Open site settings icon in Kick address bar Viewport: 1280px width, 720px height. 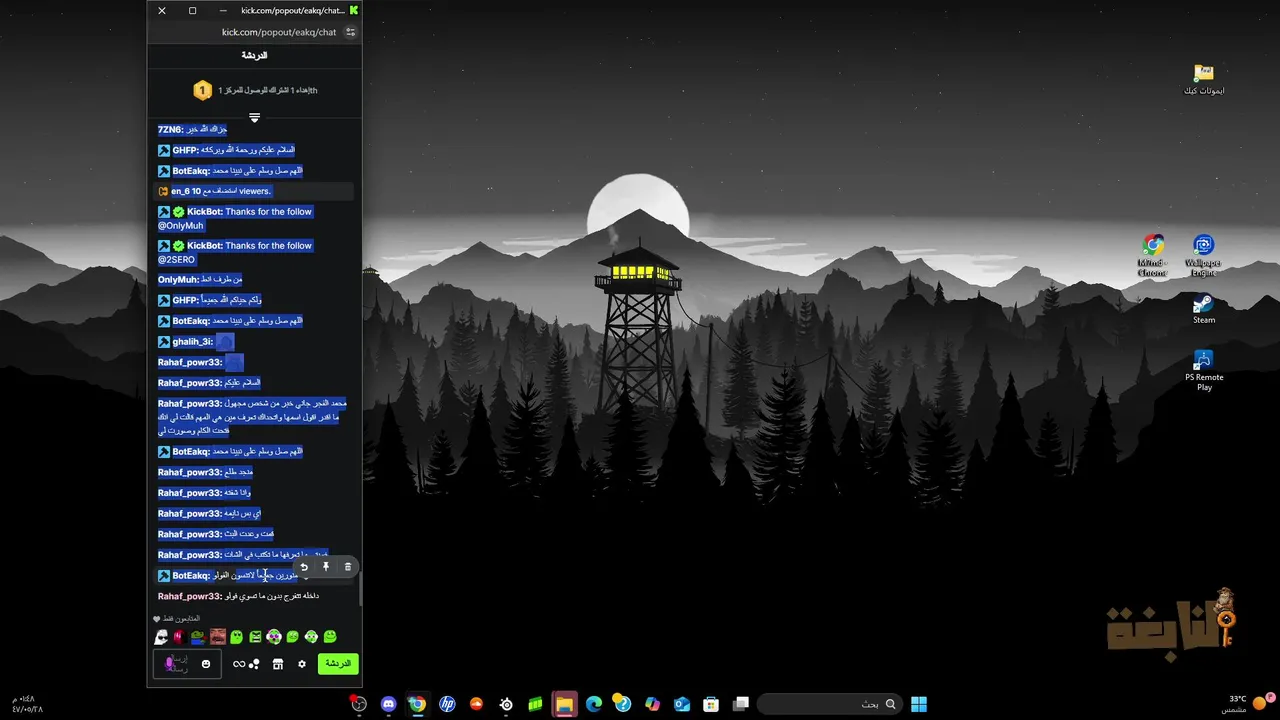click(350, 32)
